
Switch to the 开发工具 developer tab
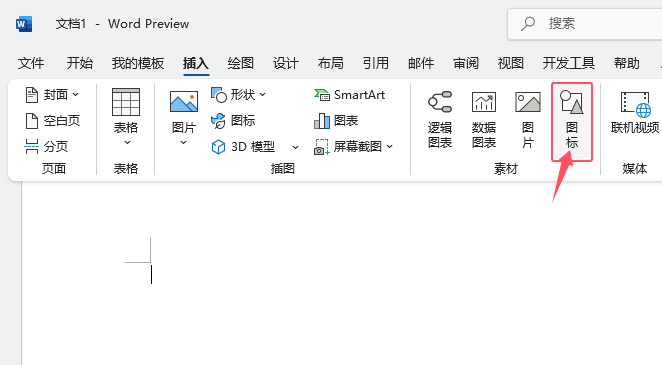coord(569,63)
